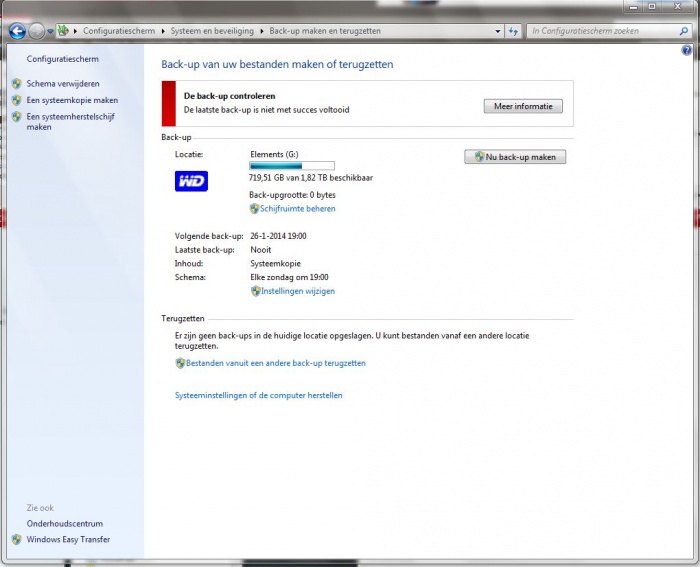Open recent pages dropdown beside the Forward arrow
This screenshot has width=700, height=567.
[x=50, y=31]
